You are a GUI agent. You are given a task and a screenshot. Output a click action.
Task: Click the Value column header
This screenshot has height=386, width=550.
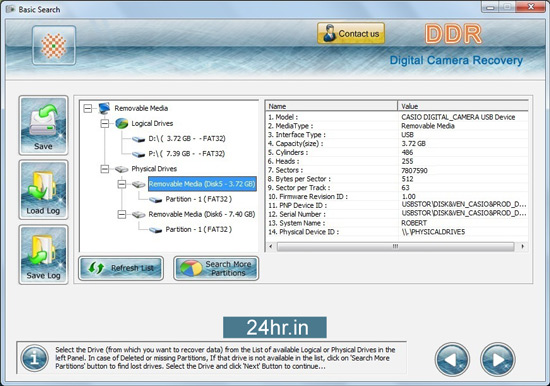(463, 106)
